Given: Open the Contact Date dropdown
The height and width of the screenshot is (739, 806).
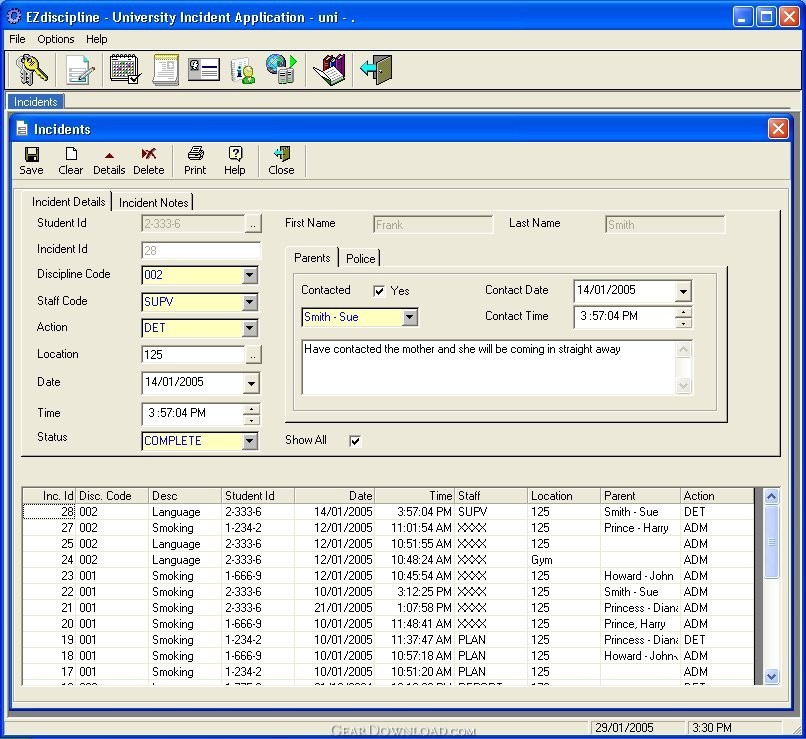Looking at the screenshot, I should tap(683, 291).
